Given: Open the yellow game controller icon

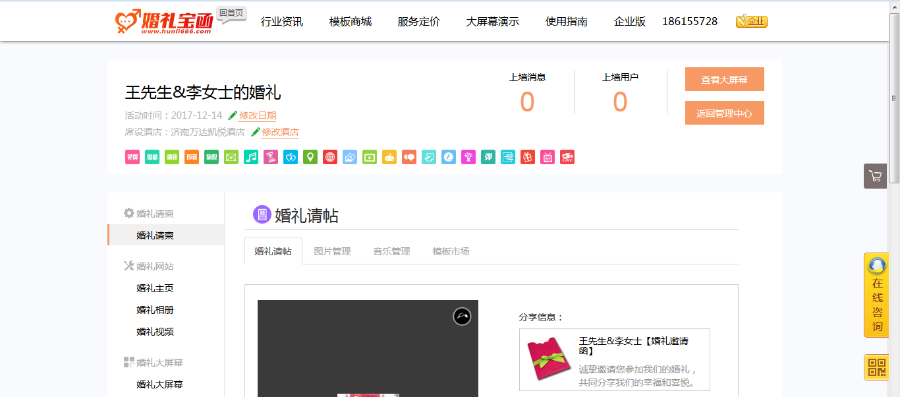Looking at the screenshot, I should point(390,157).
